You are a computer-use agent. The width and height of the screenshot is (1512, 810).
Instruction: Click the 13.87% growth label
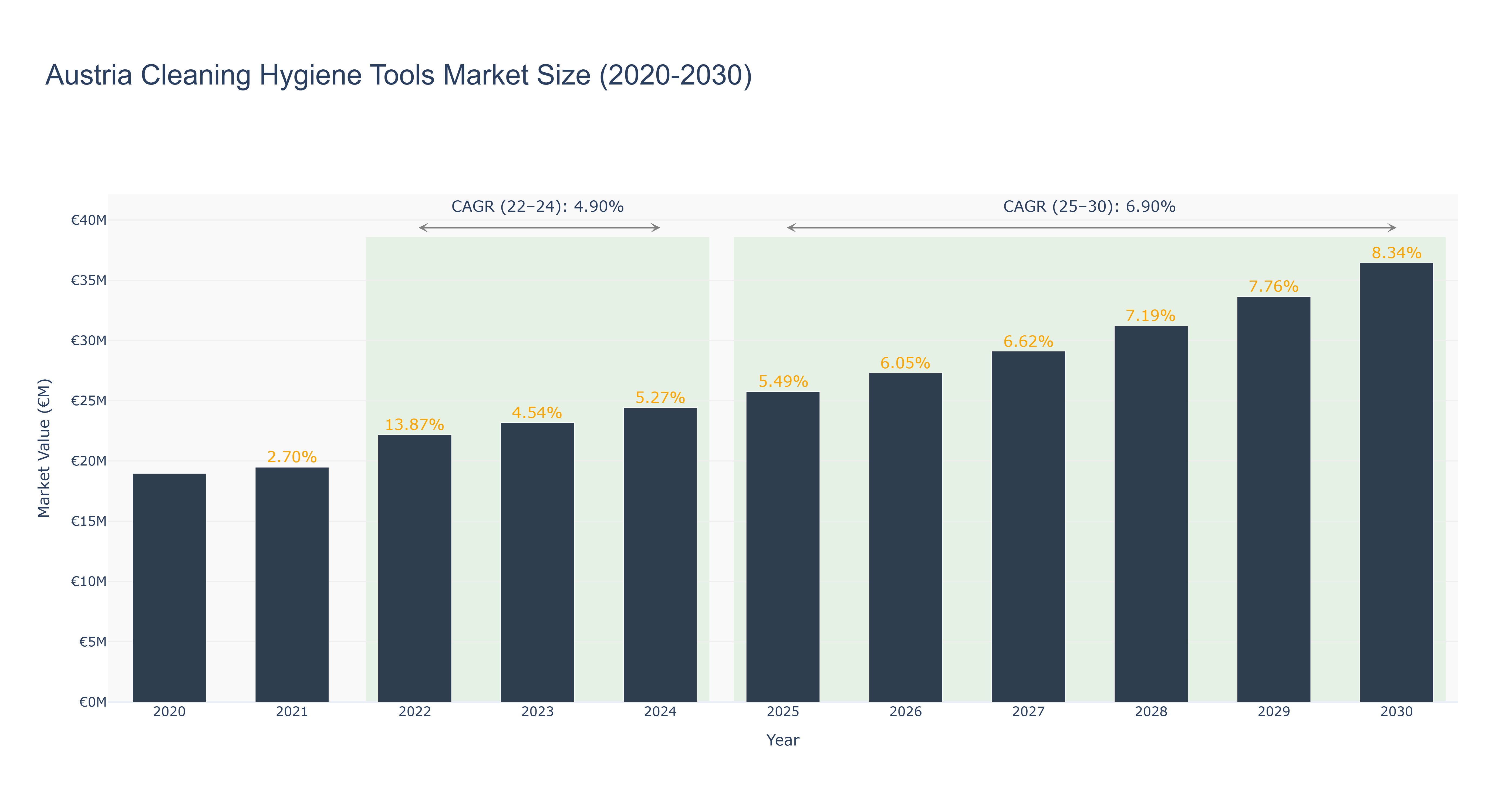[414, 424]
